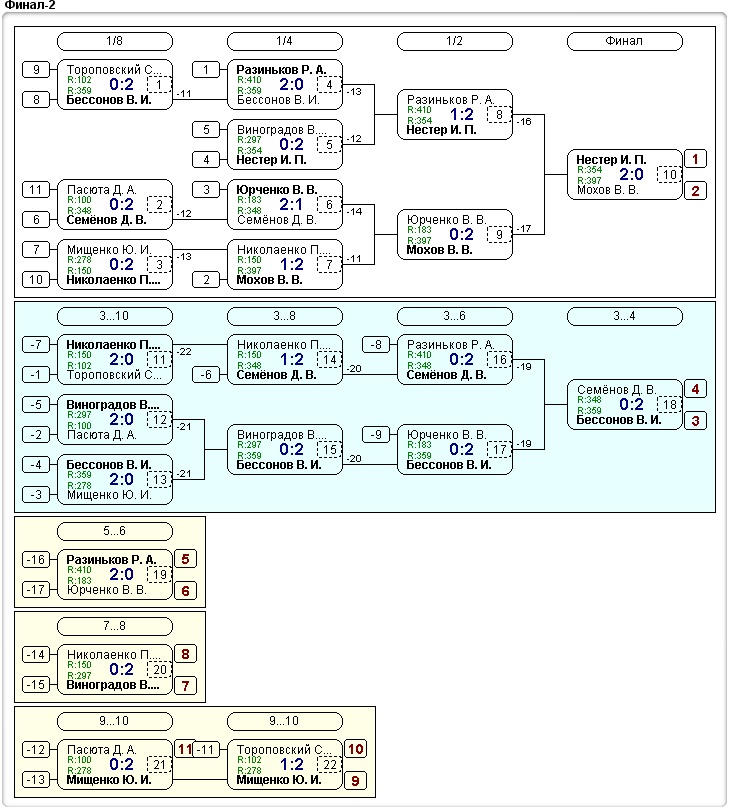This screenshot has height=809, width=729.
Task: Click source box -14 beside Николаенко
Action: click(36, 655)
